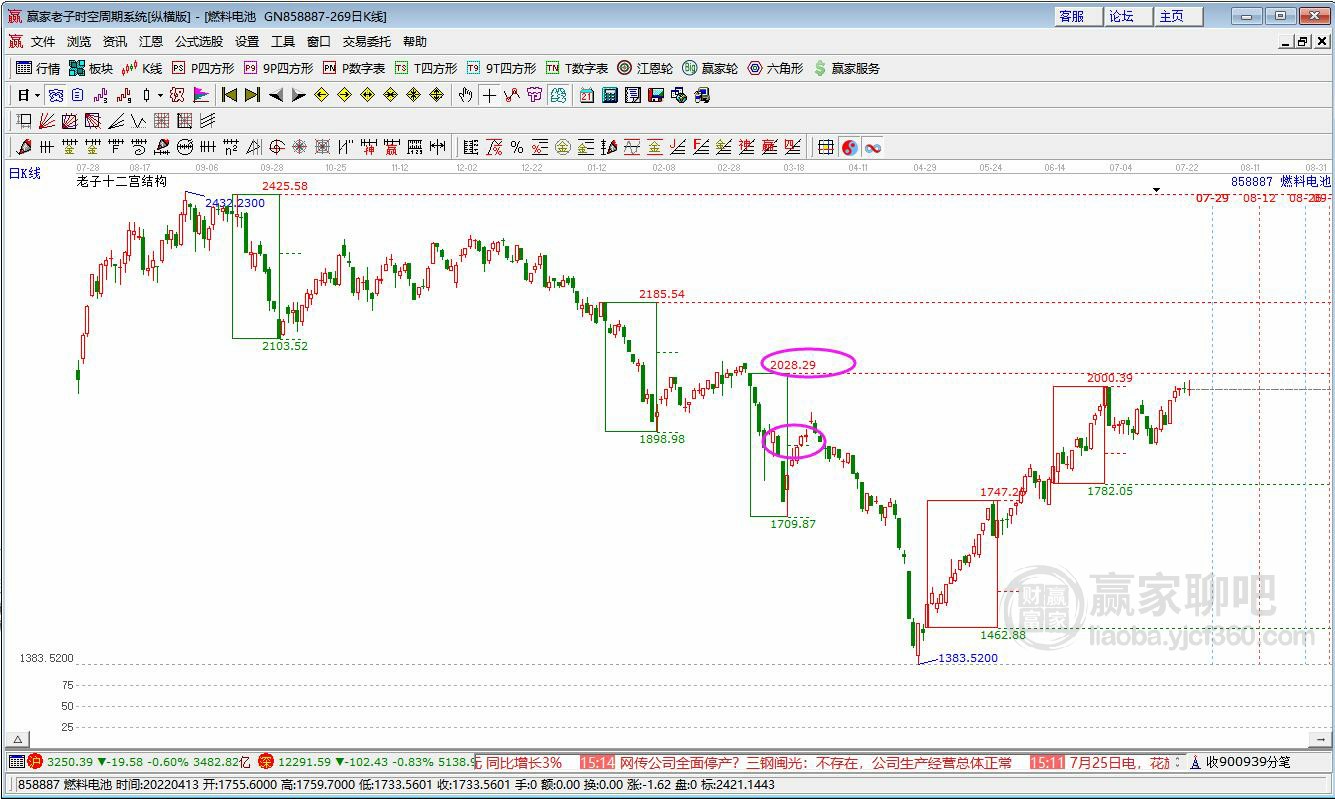This screenshot has height=799, width=1335.
Task: Open the 资讯 menu
Action: 115,42
